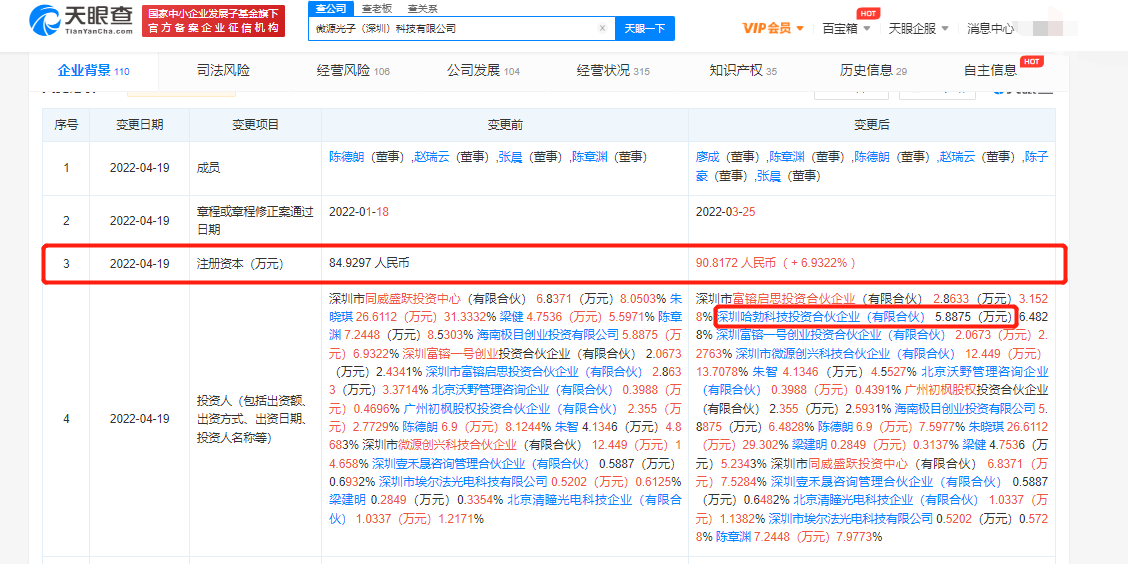Viewport: 1128px width, 564px height.
Task: Switch to the 经营状况 tab
Action: coord(613,70)
